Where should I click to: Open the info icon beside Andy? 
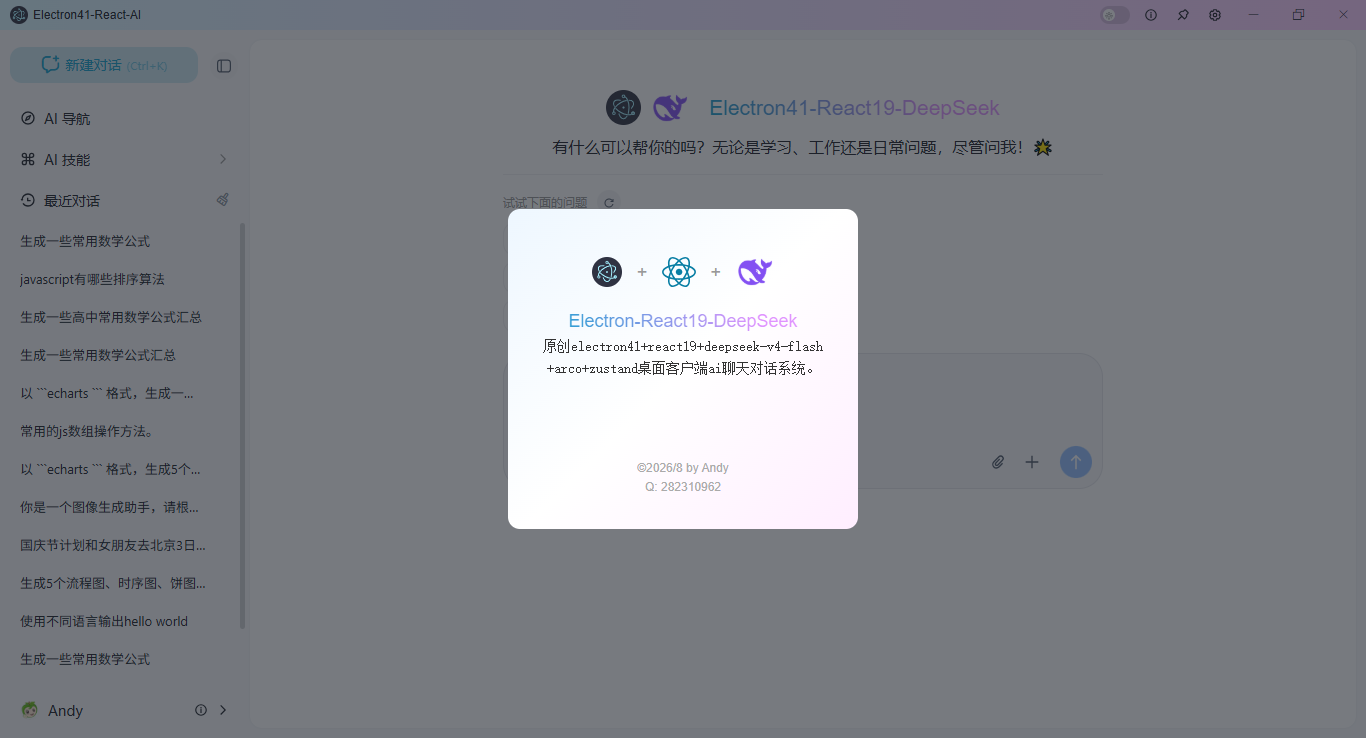[x=201, y=710]
